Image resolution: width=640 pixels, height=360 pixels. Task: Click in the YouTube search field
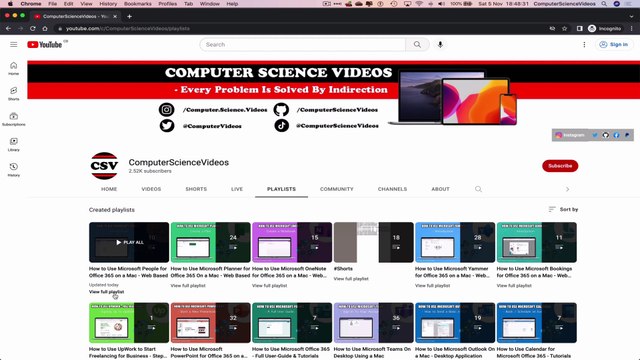click(303, 44)
